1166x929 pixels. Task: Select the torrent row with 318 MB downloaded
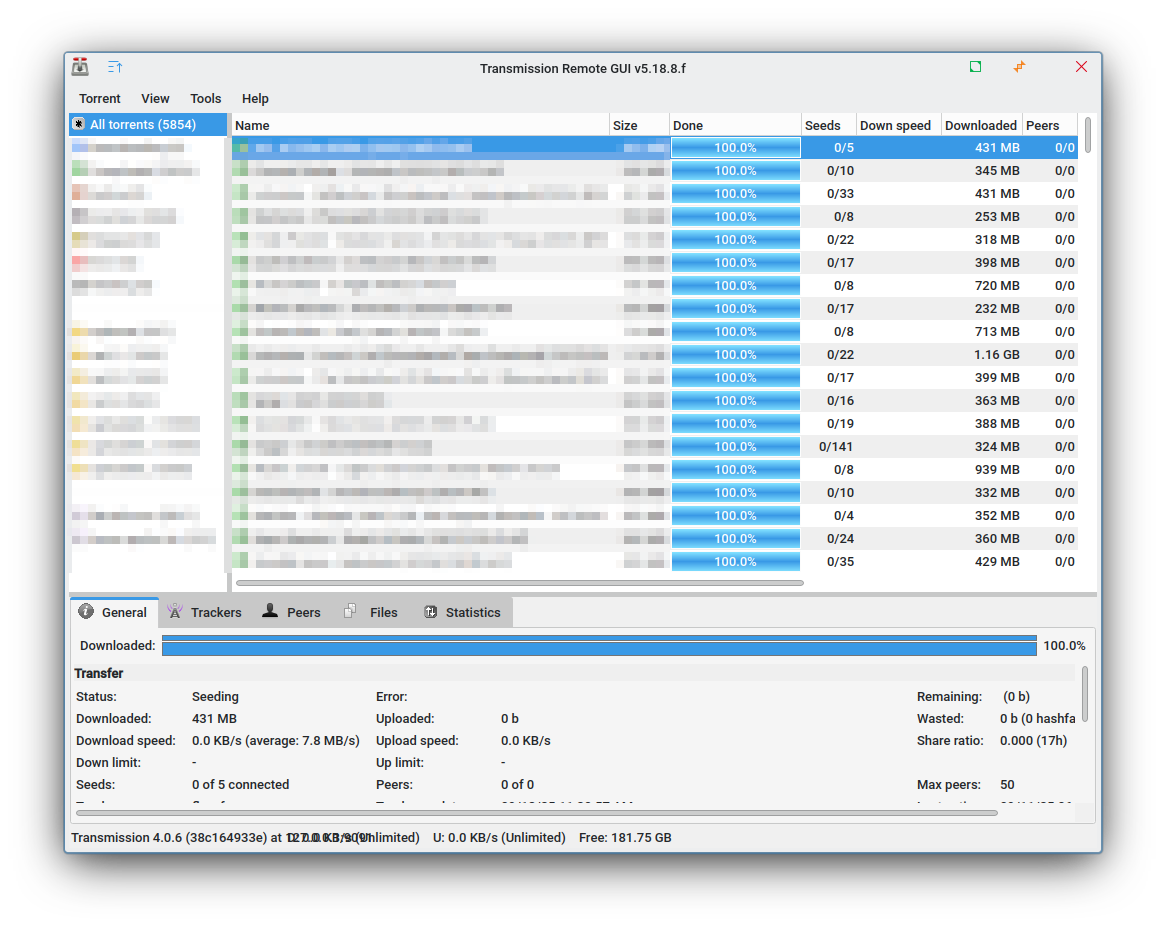(x=654, y=240)
